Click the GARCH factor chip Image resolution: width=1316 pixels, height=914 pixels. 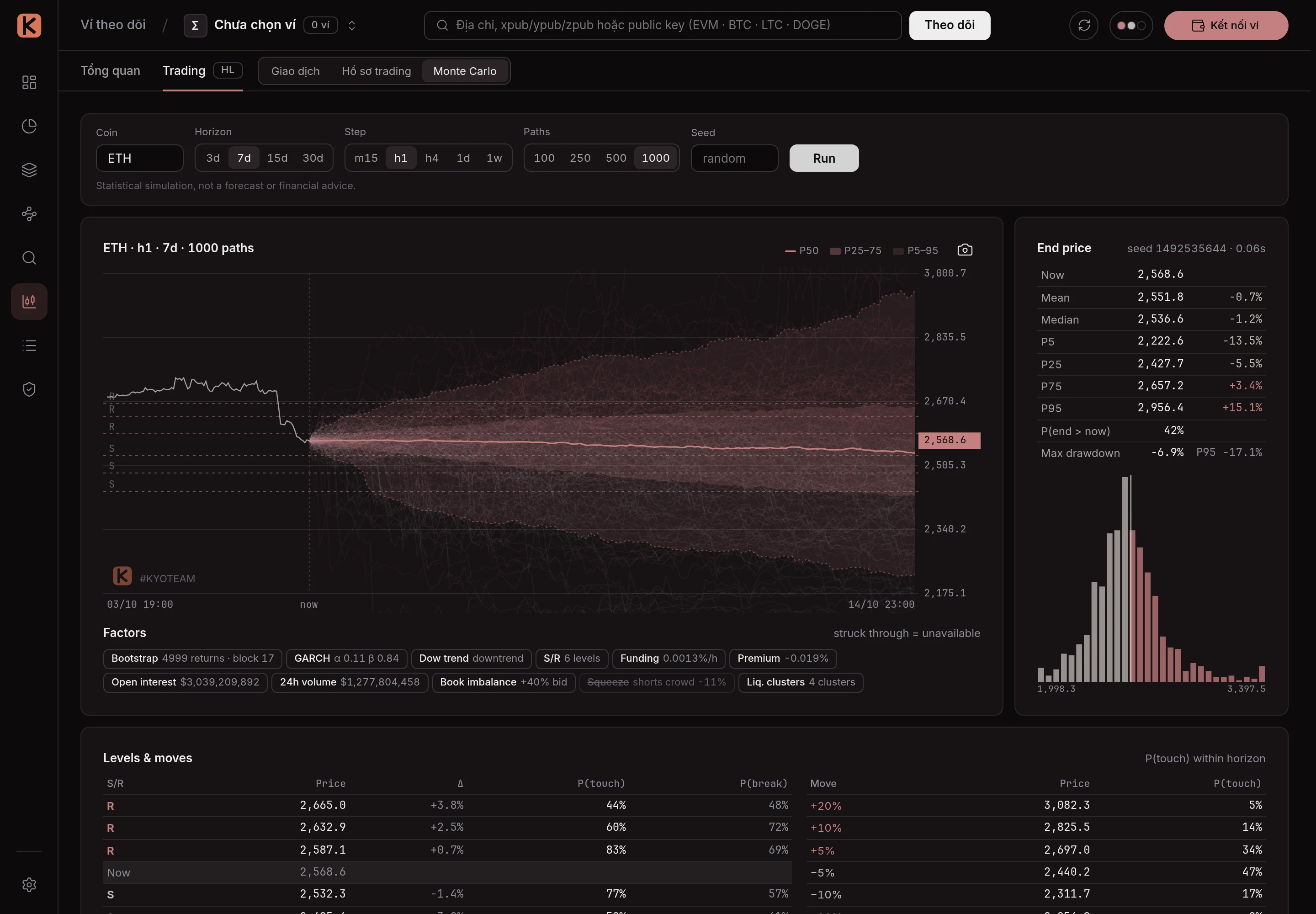346,659
